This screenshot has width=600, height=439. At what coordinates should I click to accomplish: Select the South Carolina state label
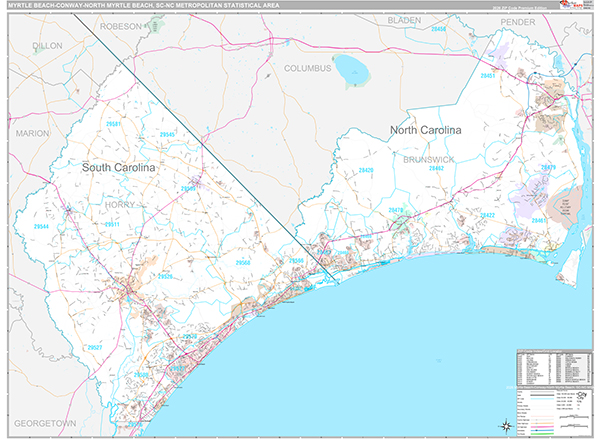click(119, 168)
